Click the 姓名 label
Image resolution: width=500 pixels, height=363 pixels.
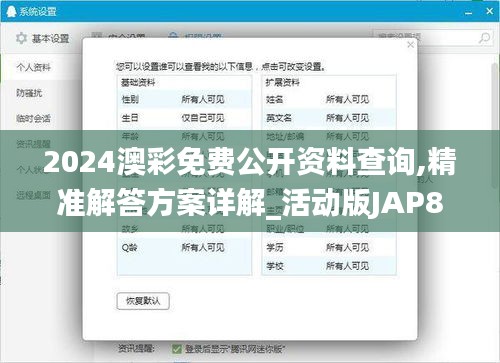[274, 99]
